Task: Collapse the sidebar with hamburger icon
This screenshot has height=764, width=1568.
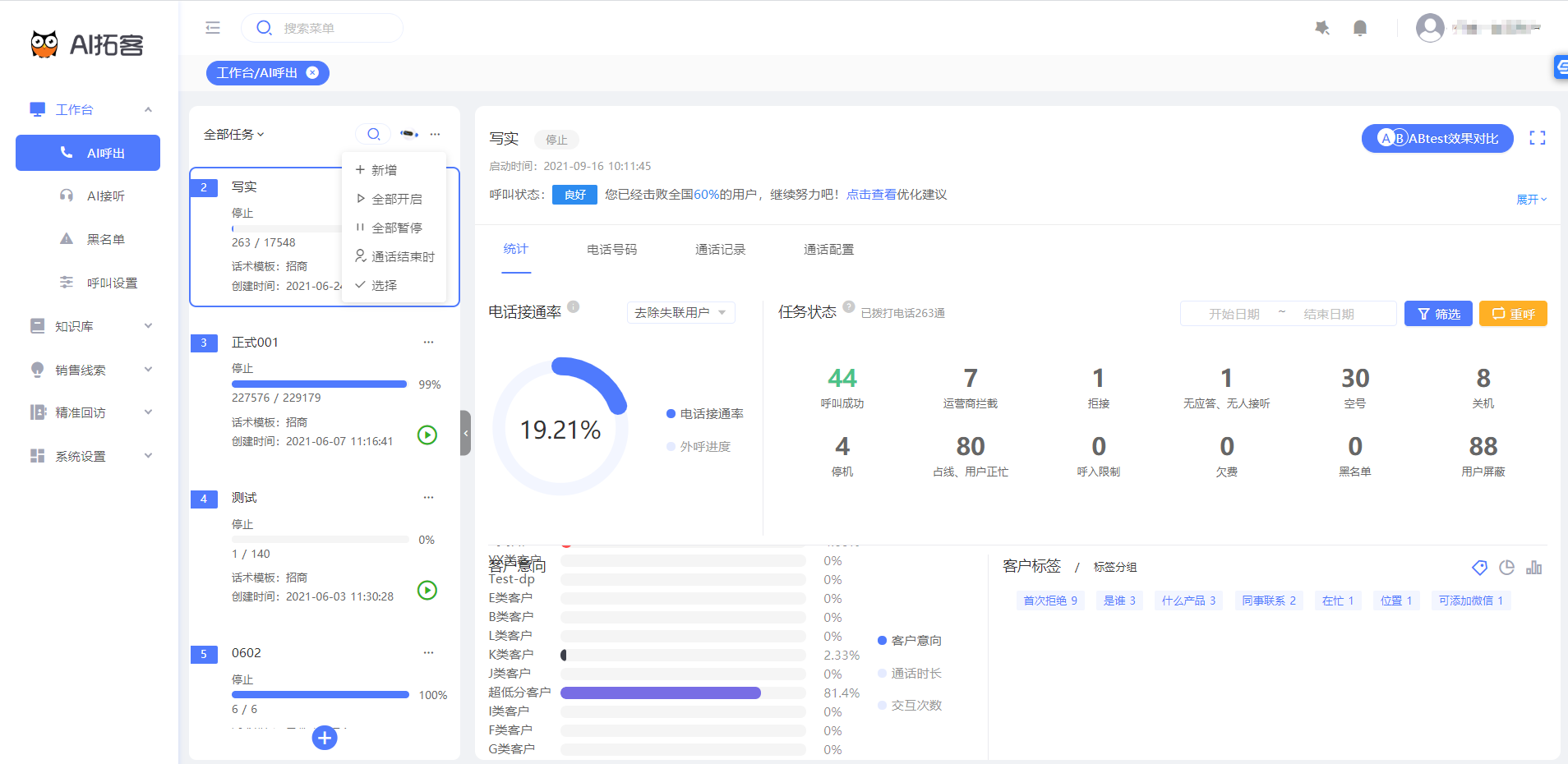Action: (213, 28)
